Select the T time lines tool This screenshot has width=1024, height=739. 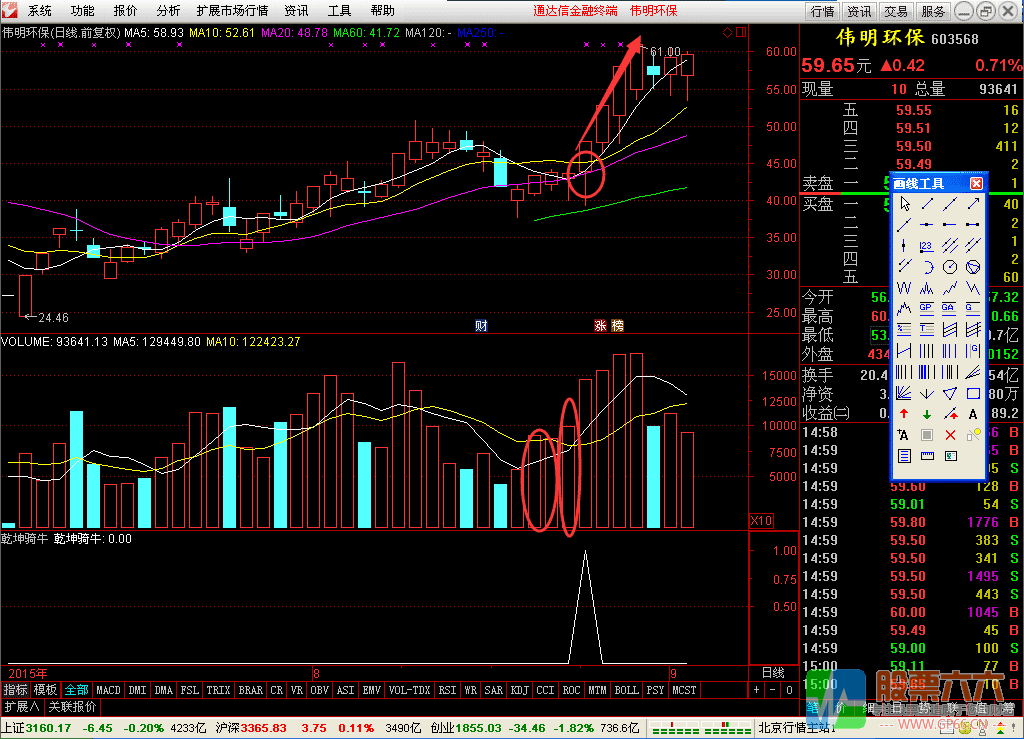coord(927,330)
